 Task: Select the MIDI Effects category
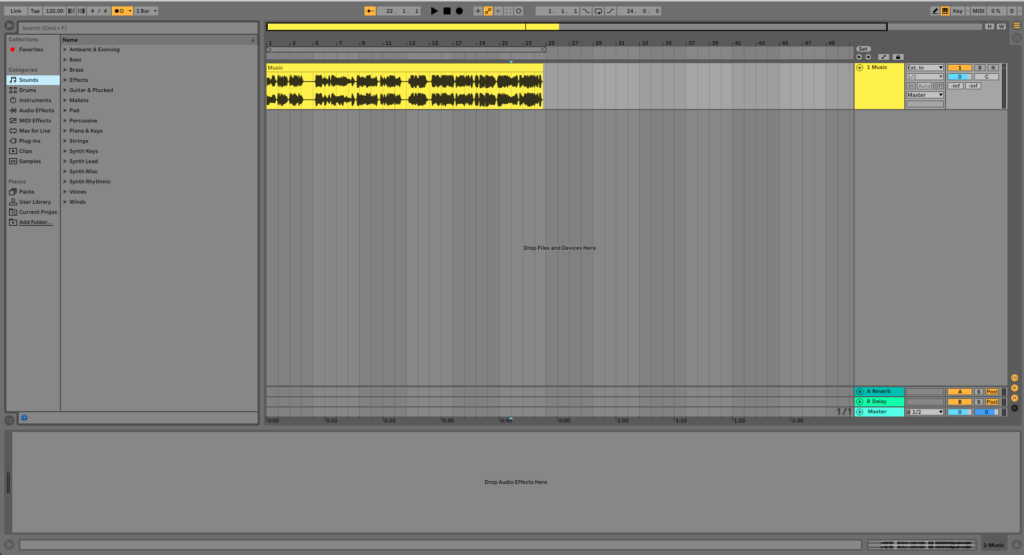click(x=35, y=121)
